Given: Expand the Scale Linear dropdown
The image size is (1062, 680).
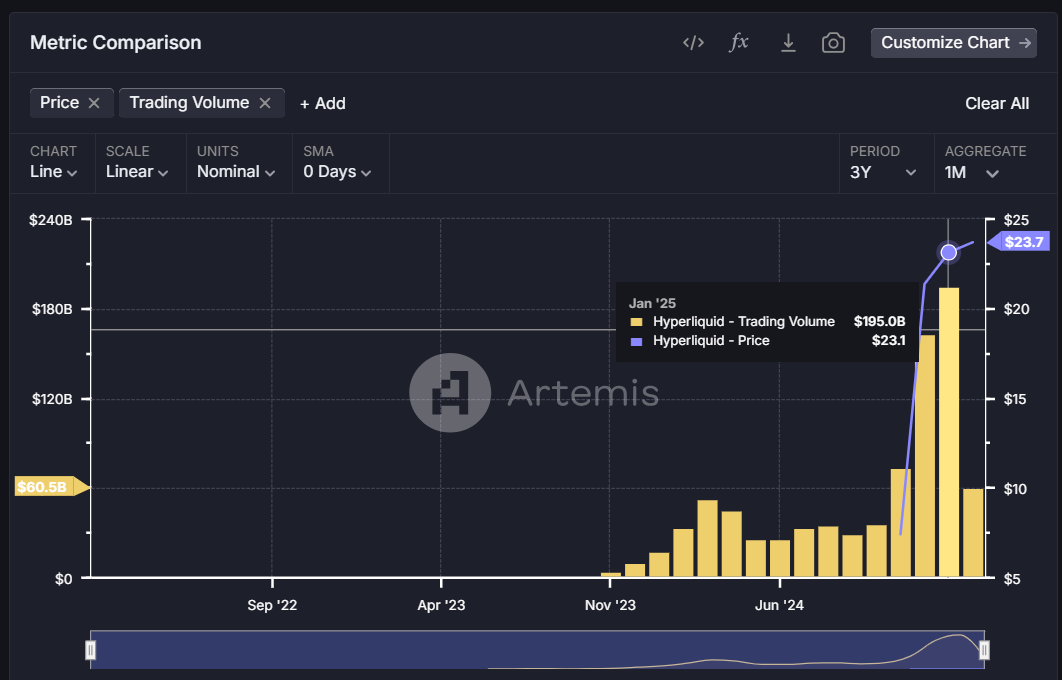Looking at the screenshot, I should [137, 172].
